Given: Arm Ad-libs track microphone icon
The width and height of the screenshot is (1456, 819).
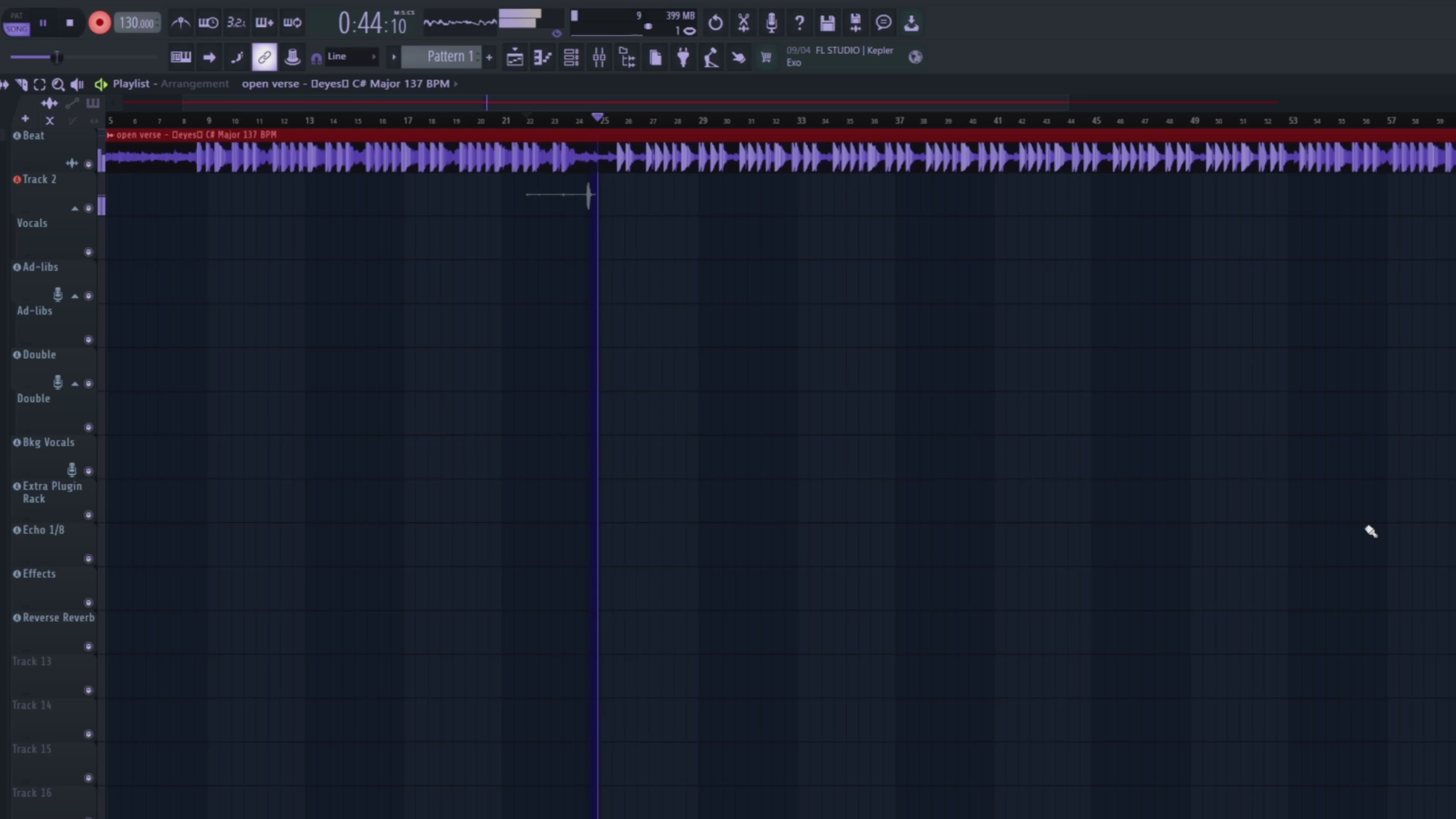Looking at the screenshot, I should pyautogui.click(x=58, y=295).
